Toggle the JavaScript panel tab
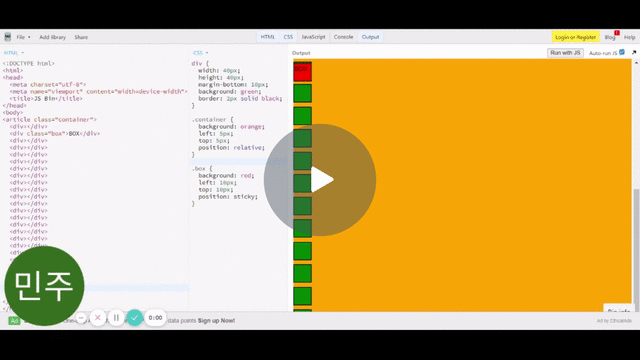The width and height of the screenshot is (640, 360). click(313, 37)
